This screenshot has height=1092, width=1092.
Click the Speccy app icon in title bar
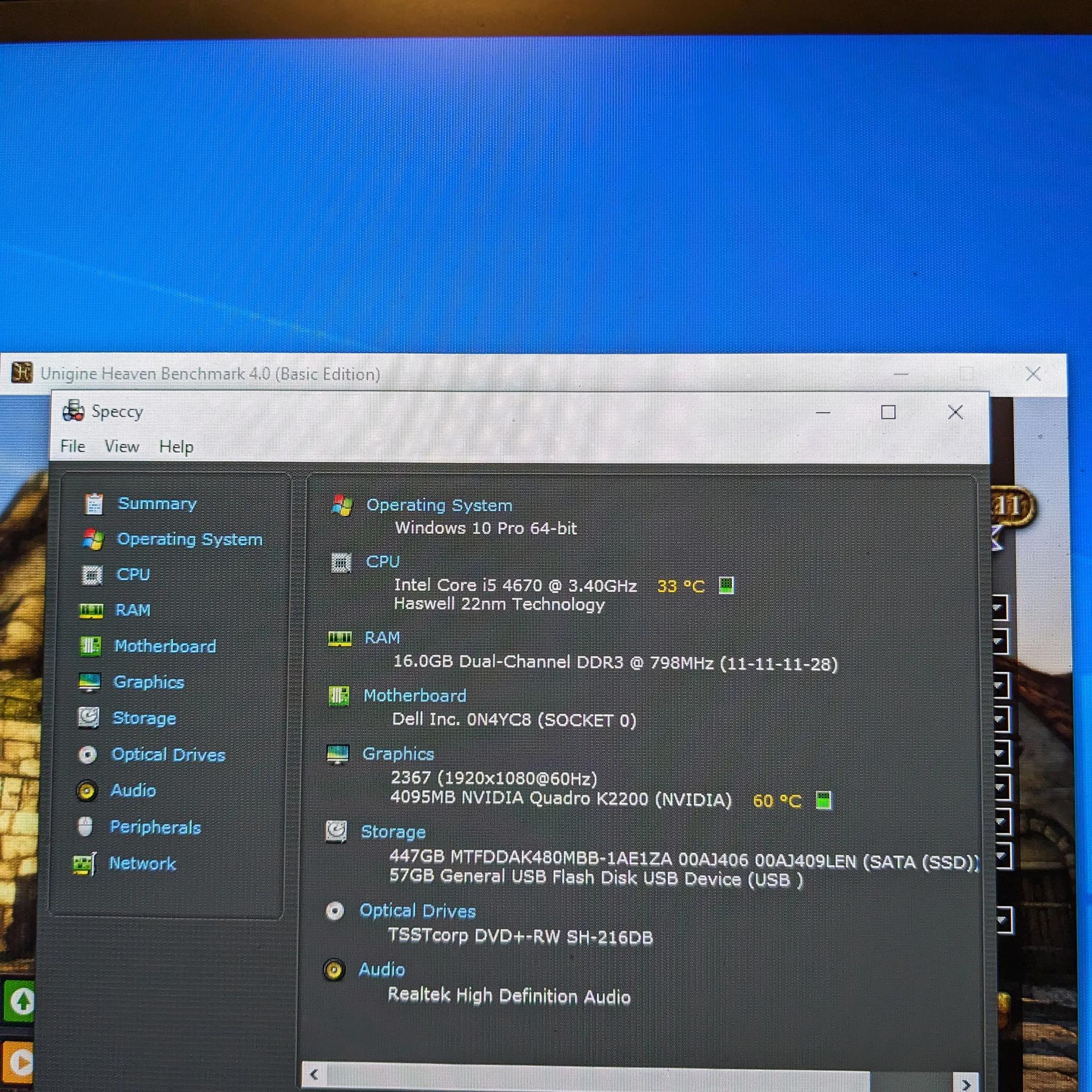click(74, 411)
